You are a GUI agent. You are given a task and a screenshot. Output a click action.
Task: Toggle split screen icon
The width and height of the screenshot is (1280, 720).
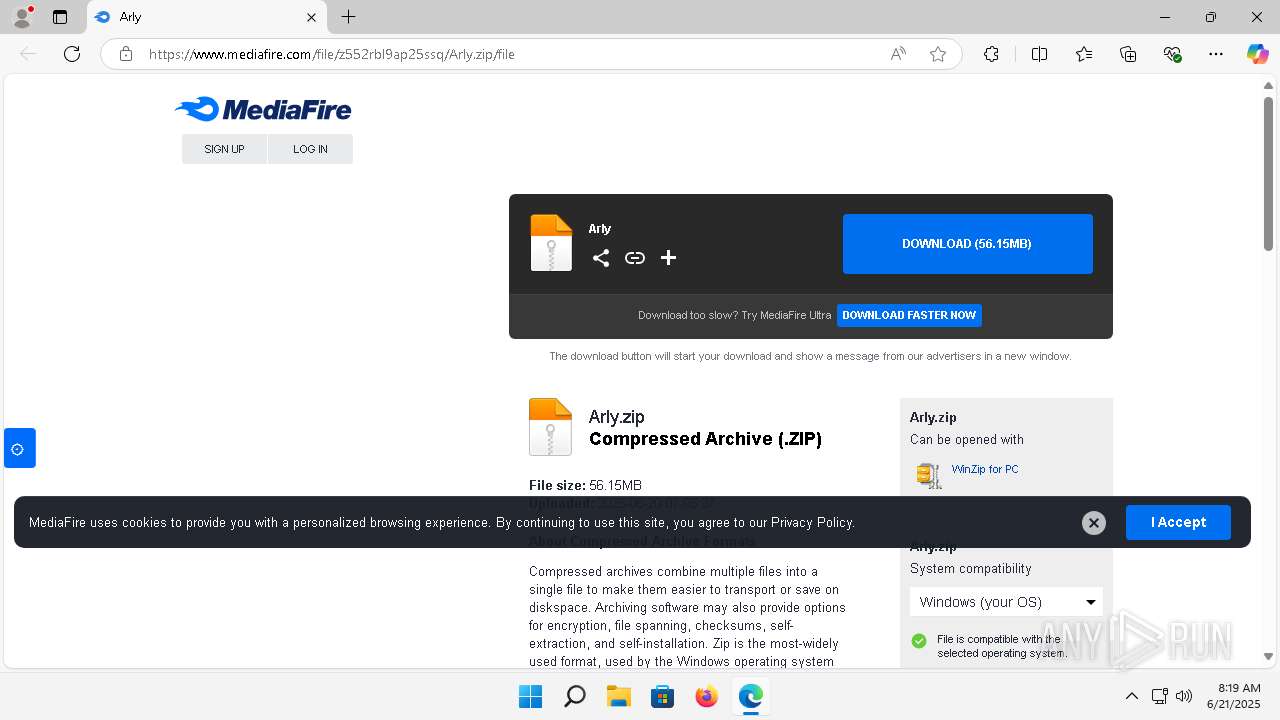tap(1040, 54)
